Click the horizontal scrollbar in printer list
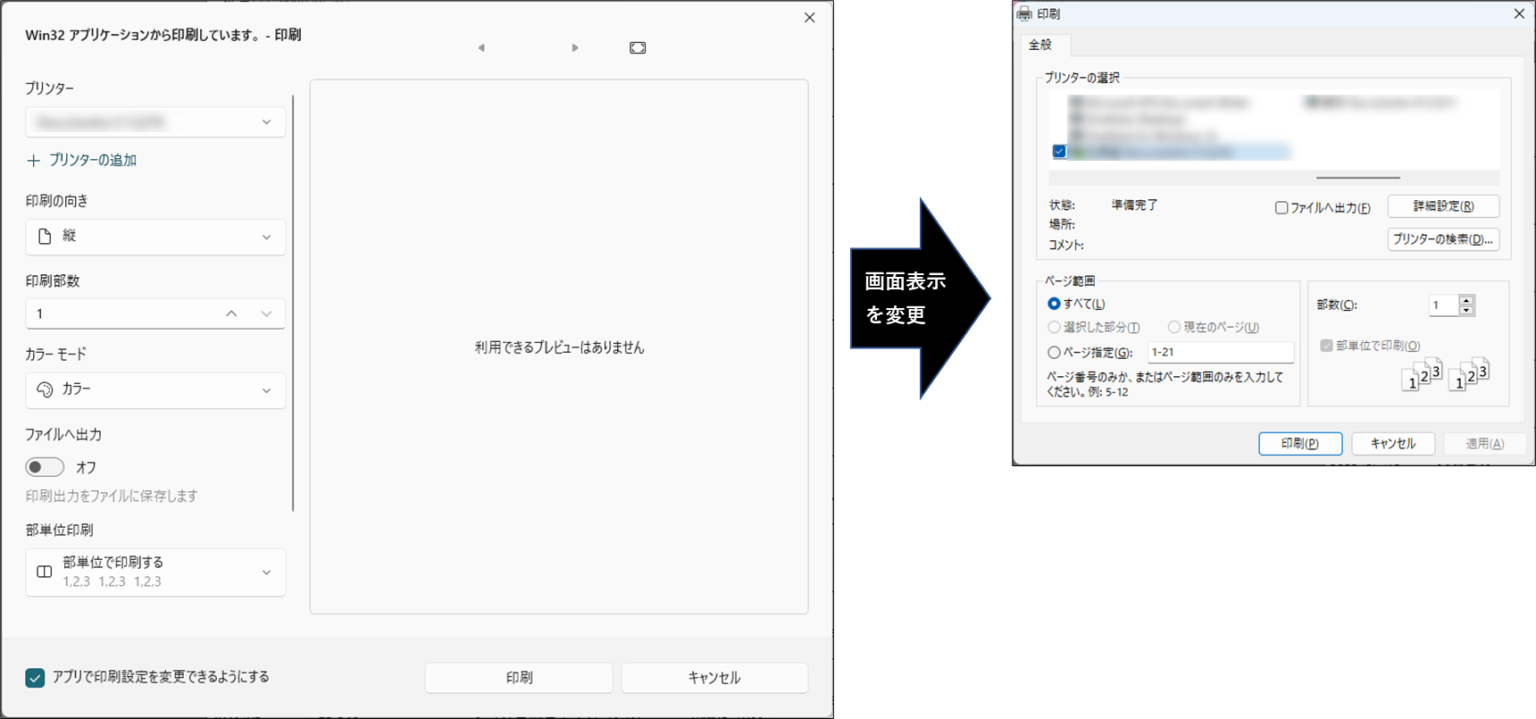This screenshot has height=719, width=1536. click(x=1357, y=177)
